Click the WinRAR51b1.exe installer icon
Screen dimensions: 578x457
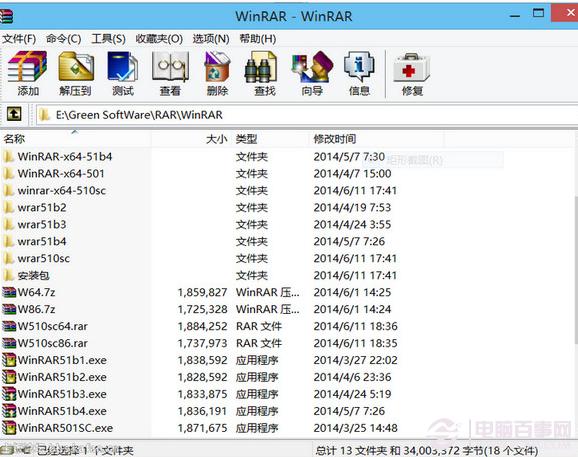(x=9, y=360)
